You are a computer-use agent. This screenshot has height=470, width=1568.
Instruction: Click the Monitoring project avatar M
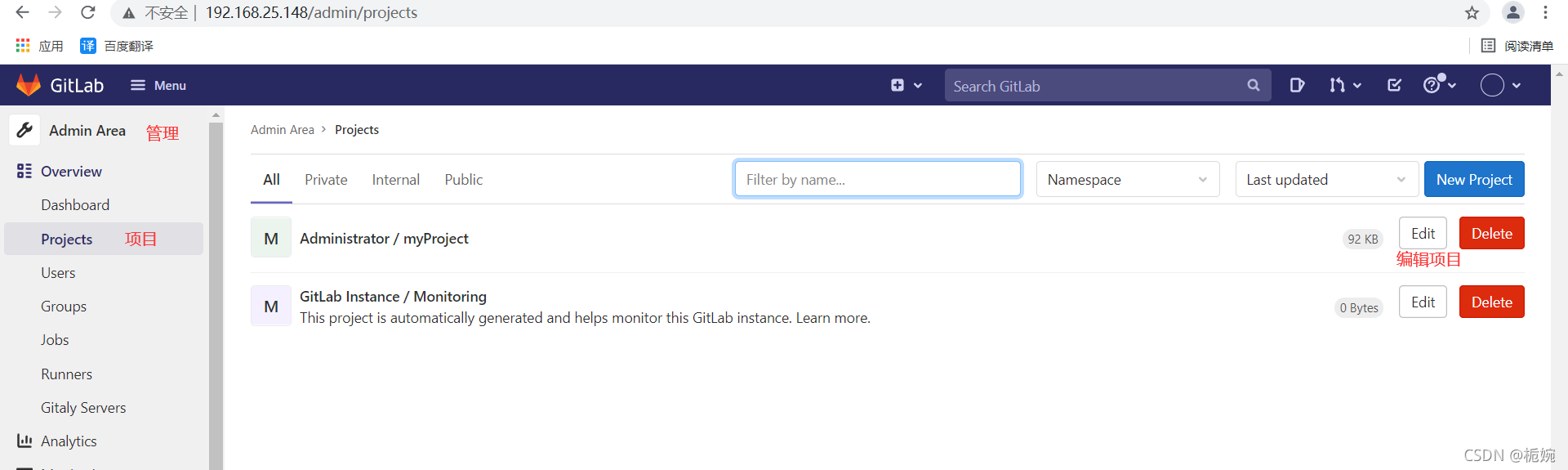[x=271, y=306]
